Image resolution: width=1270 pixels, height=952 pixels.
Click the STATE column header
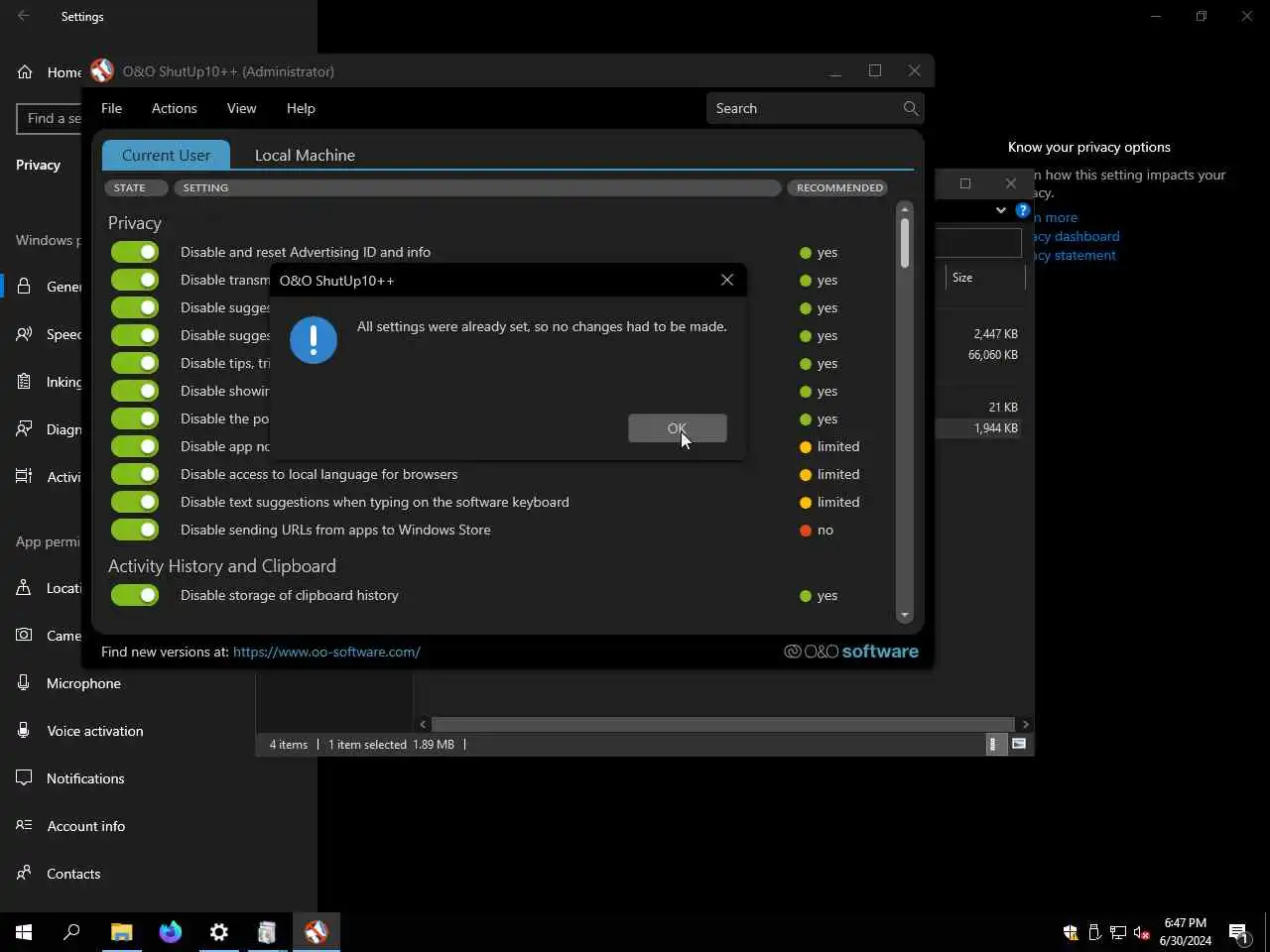[x=136, y=187]
